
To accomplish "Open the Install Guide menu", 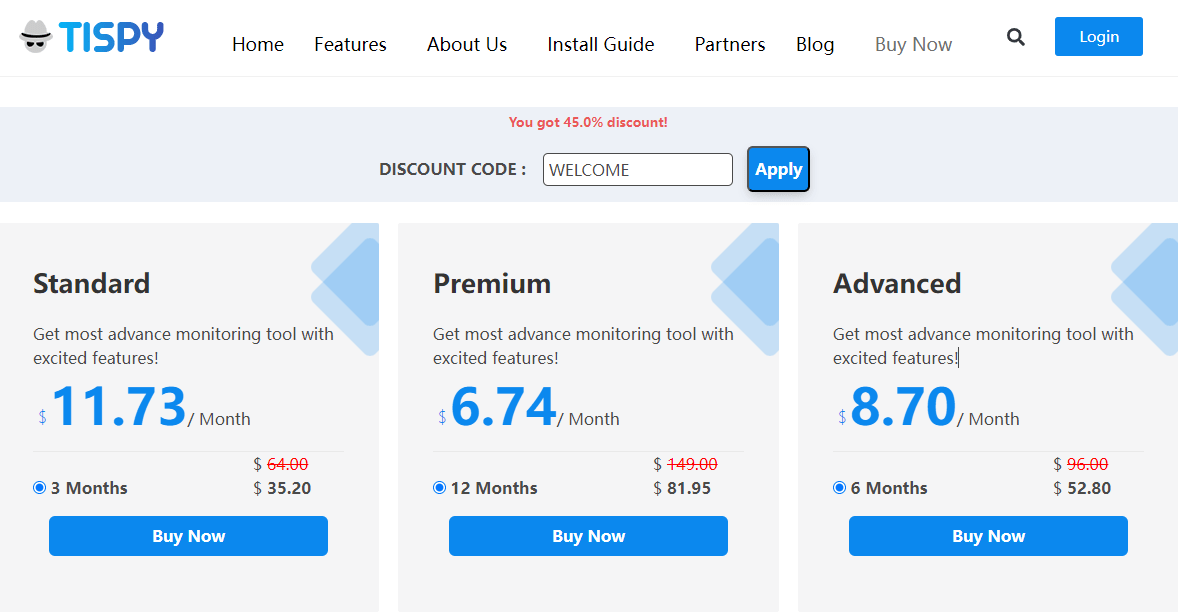I will pos(600,45).
